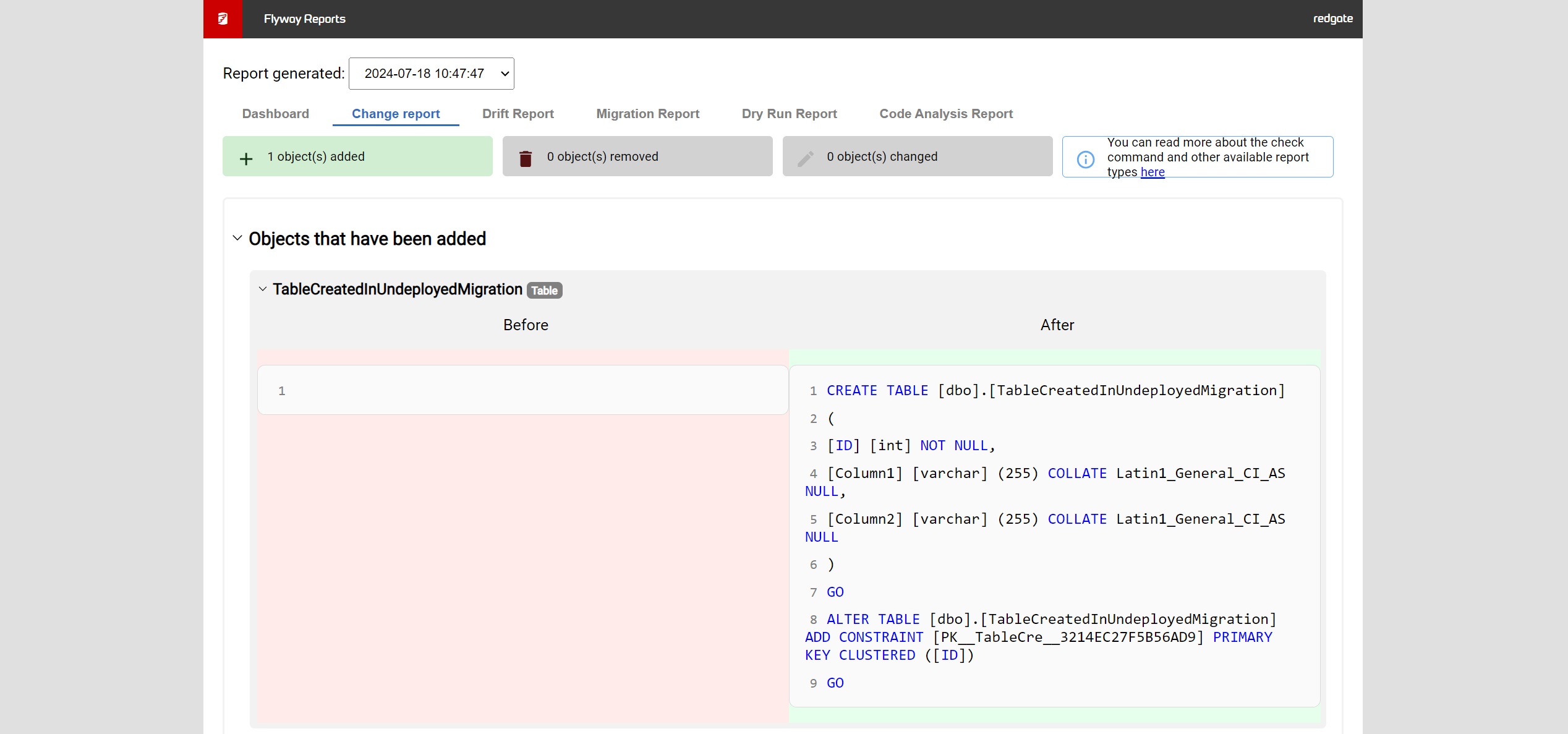Viewport: 1568px width, 734px height.
Task: Click the '0 object(s) changed' summary box
Action: 918,156
